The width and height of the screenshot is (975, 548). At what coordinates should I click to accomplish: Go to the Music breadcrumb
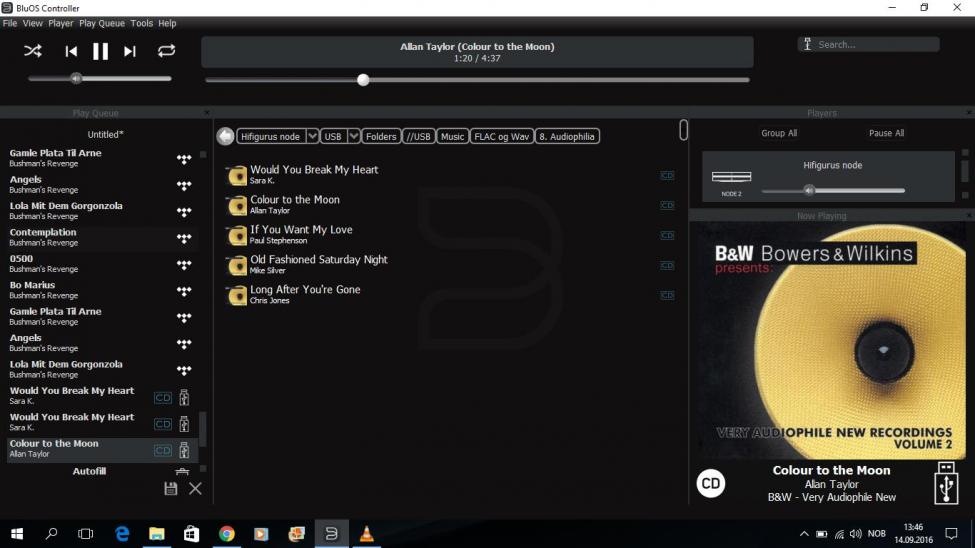pos(452,136)
